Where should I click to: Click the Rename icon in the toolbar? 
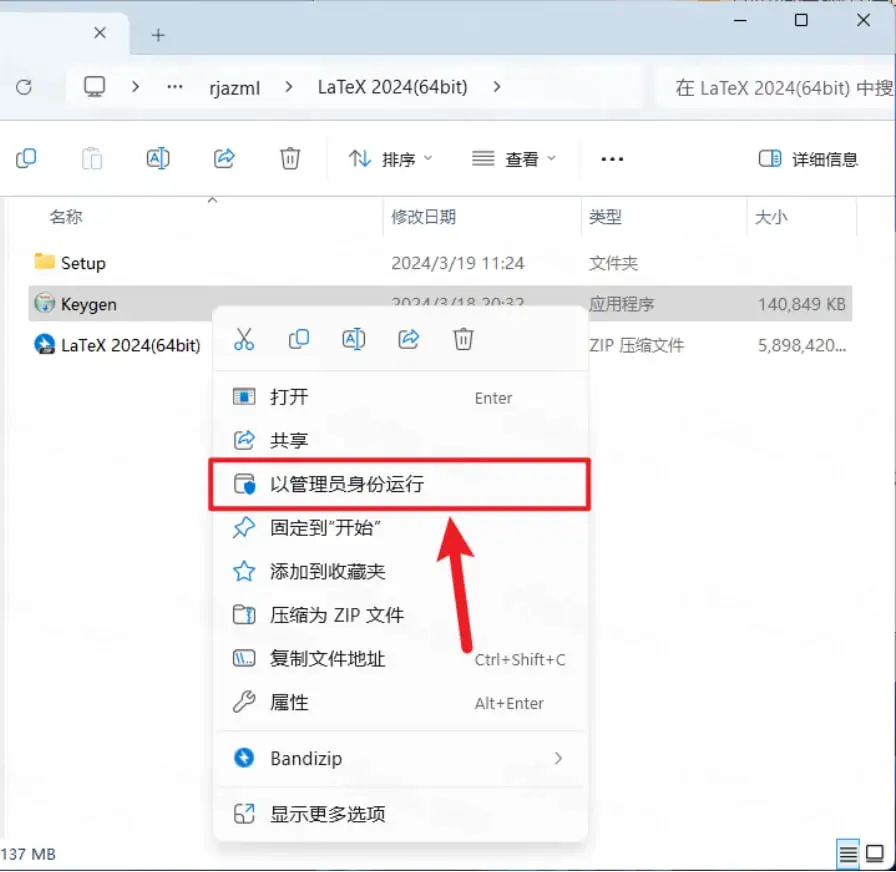158,158
